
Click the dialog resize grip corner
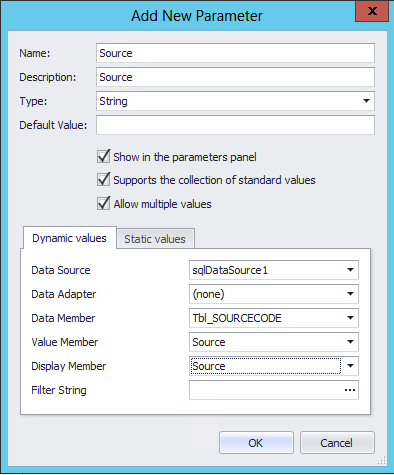click(382, 461)
